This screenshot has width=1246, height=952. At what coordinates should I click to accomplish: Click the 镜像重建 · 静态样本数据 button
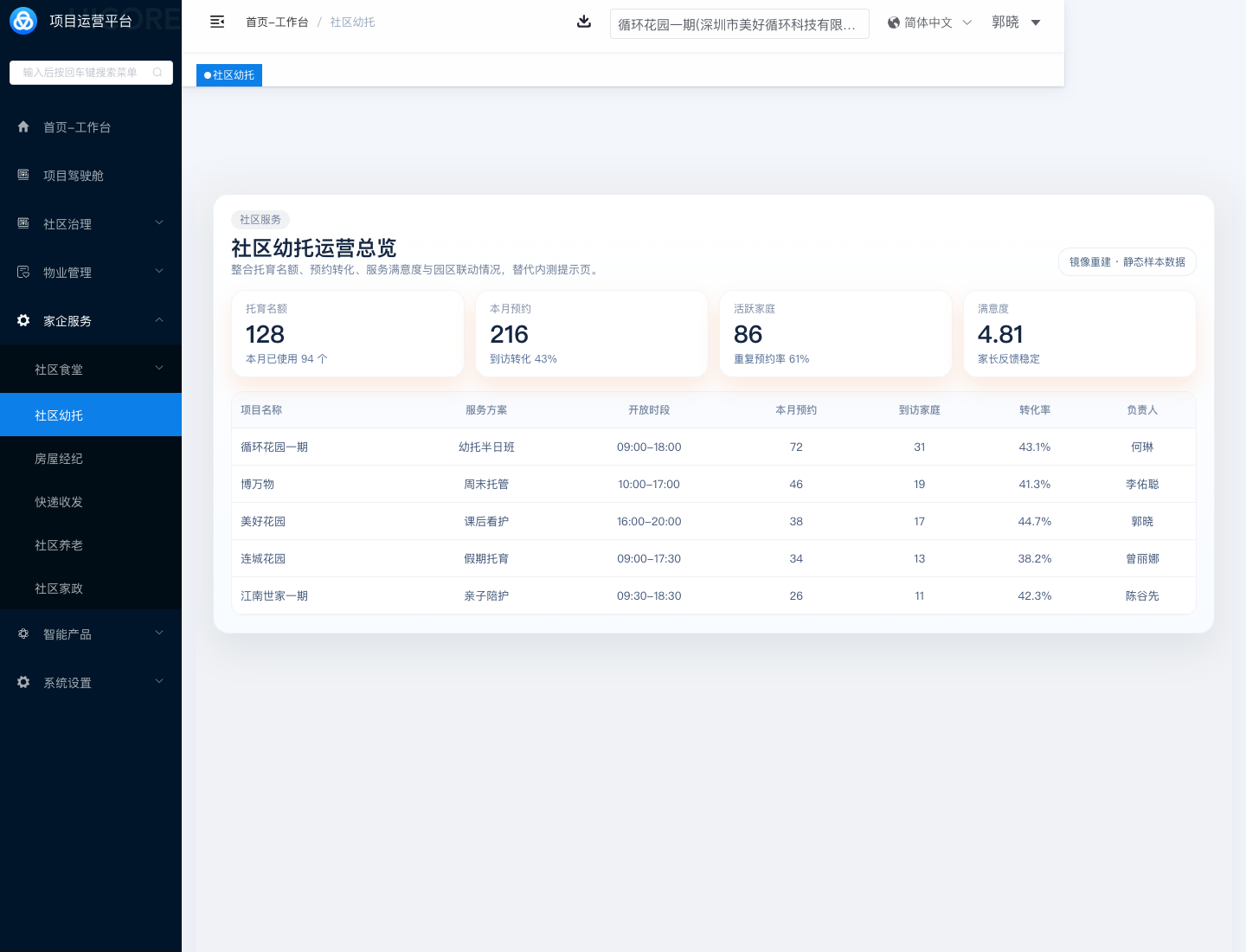(x=1127, y=261)
